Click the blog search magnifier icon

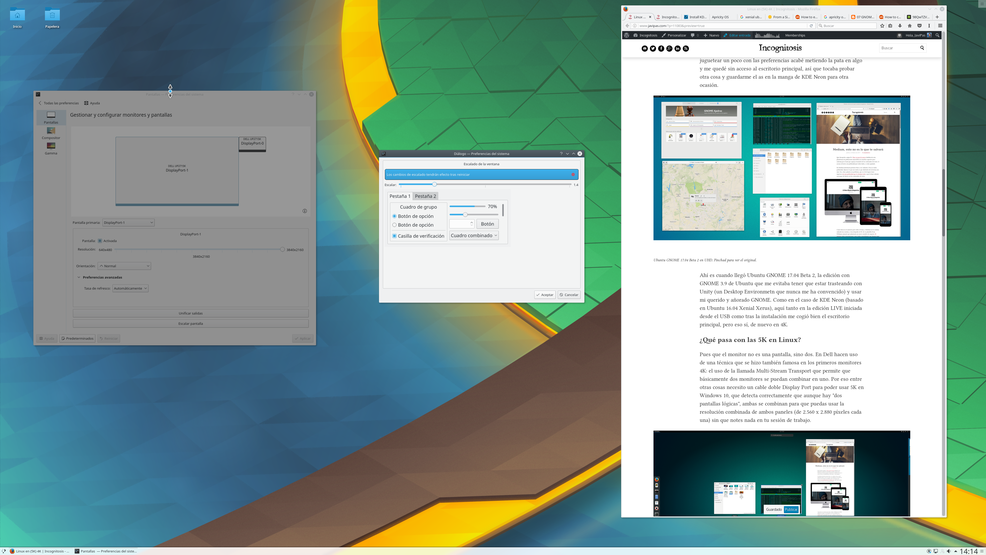pos(922,48)
